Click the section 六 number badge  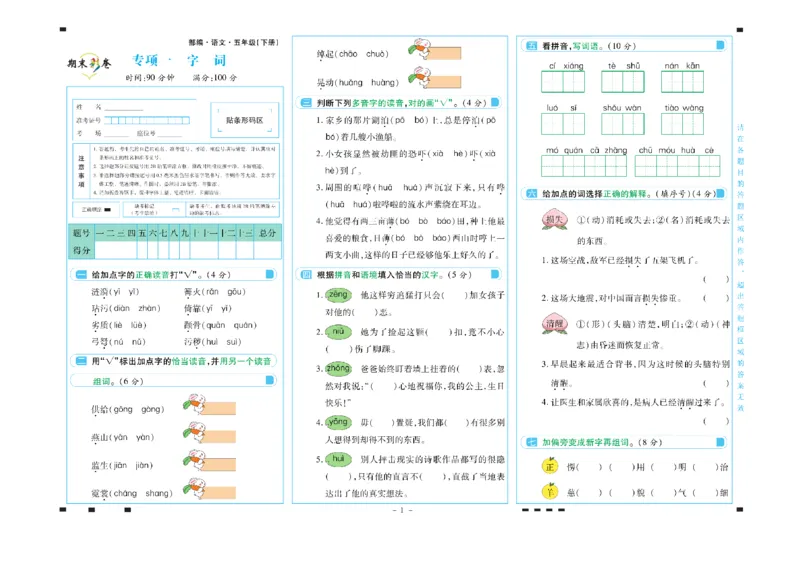click(x=531, y=193)
